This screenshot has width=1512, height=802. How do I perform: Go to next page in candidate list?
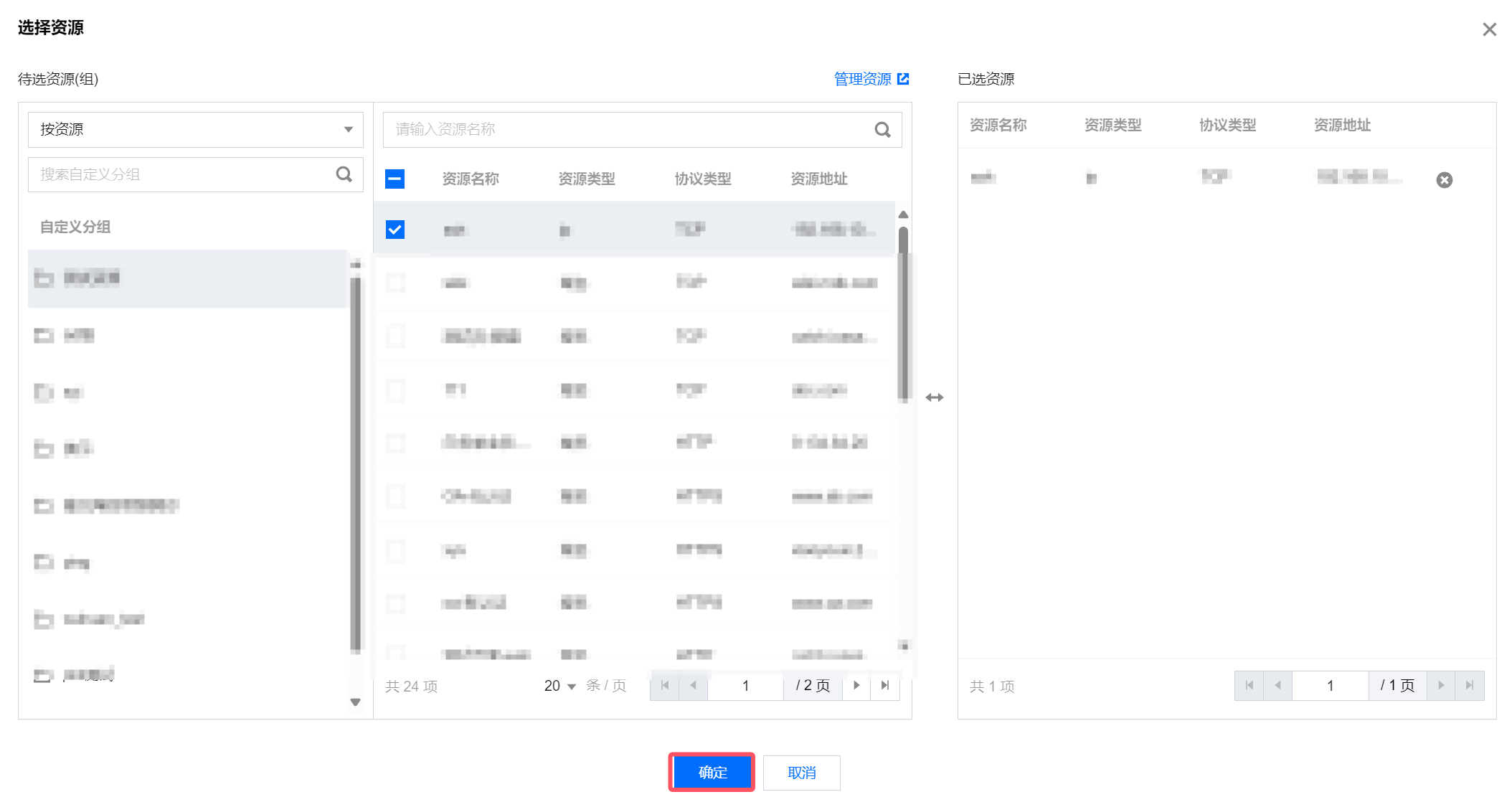pyautogui.click(x=856, y=686)
